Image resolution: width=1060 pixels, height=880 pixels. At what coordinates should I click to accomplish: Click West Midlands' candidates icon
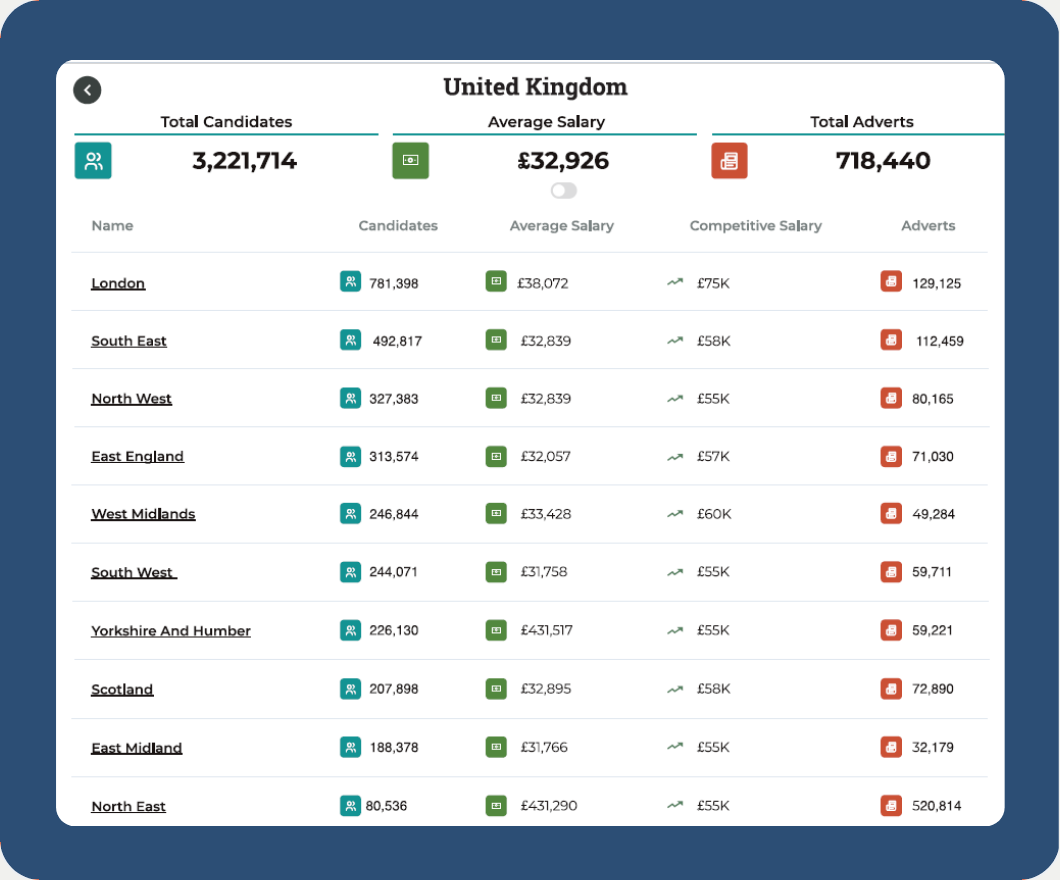(350, 513)
